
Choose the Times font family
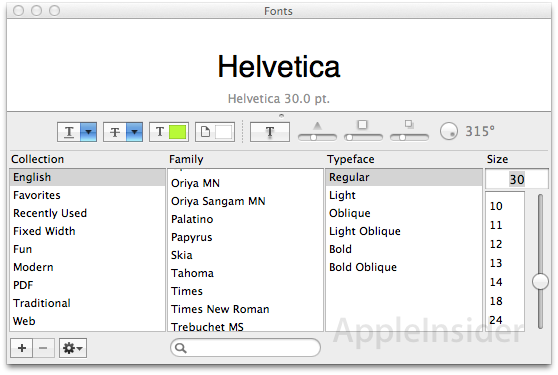(x=245, y=291)
